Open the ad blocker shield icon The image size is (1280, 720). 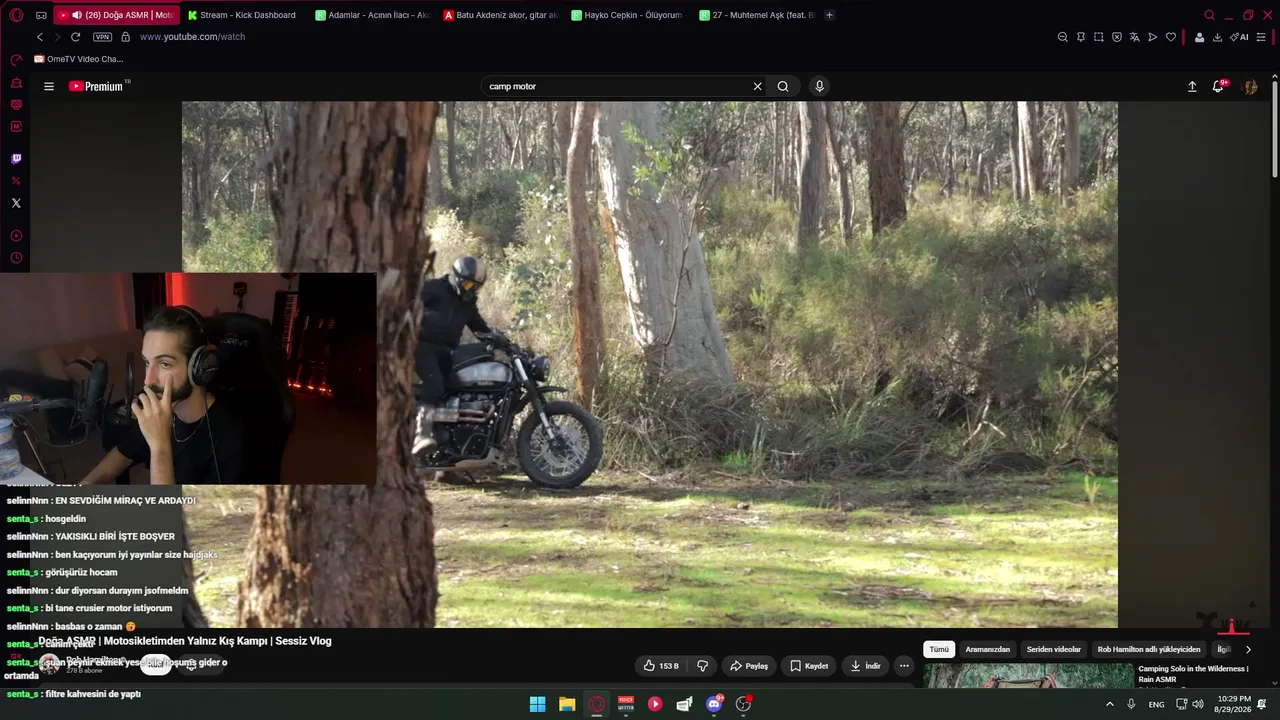pos(1116,37)
